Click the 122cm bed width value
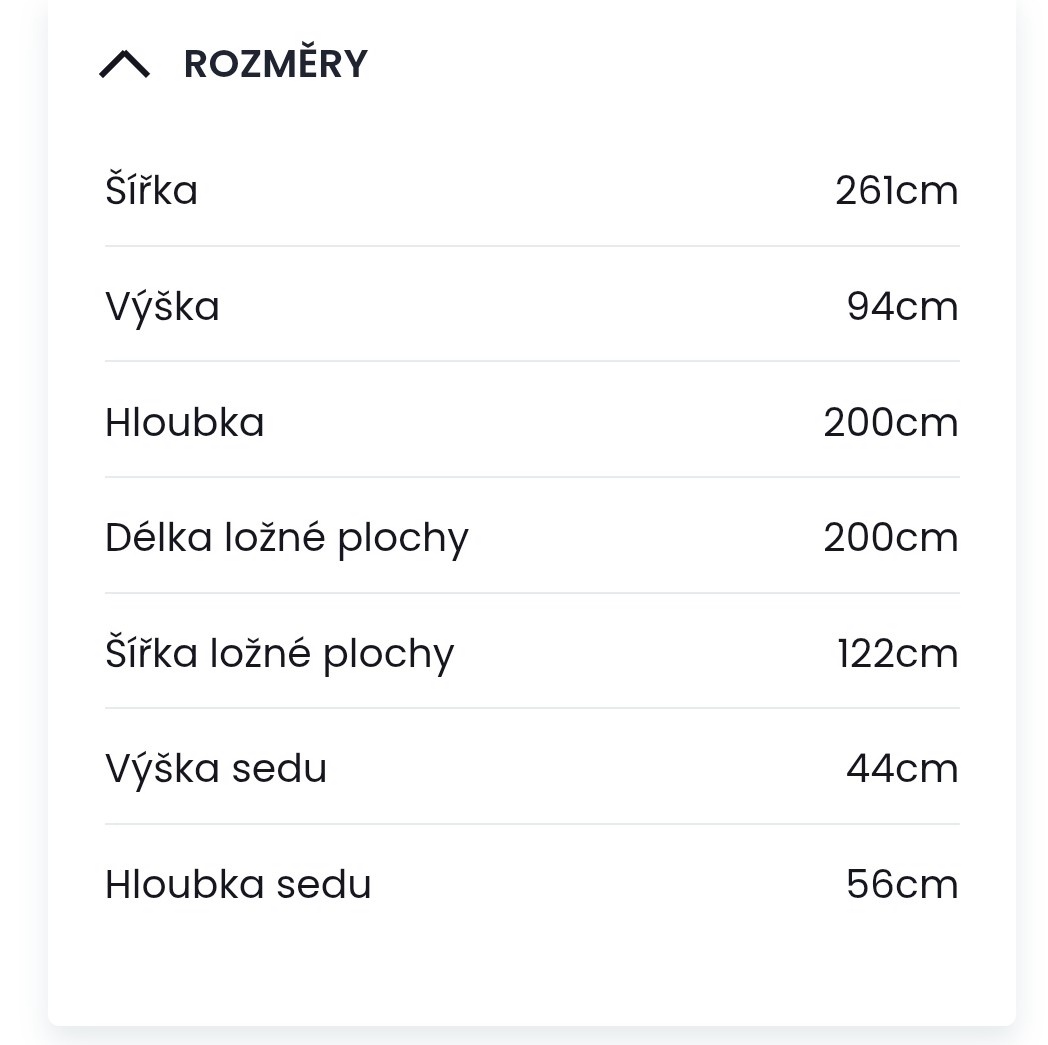 coord(896,652)
